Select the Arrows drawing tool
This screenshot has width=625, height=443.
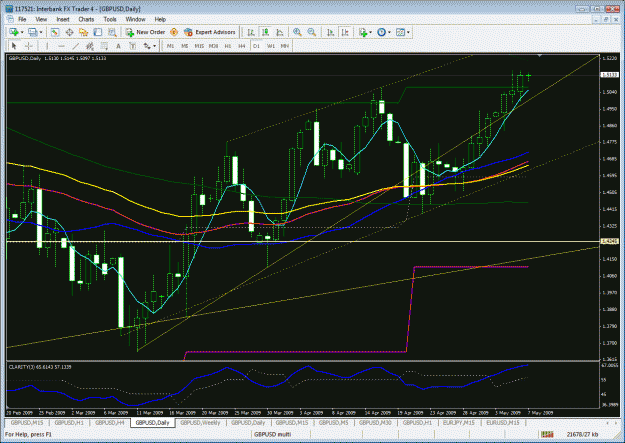(x=147, y=46)
